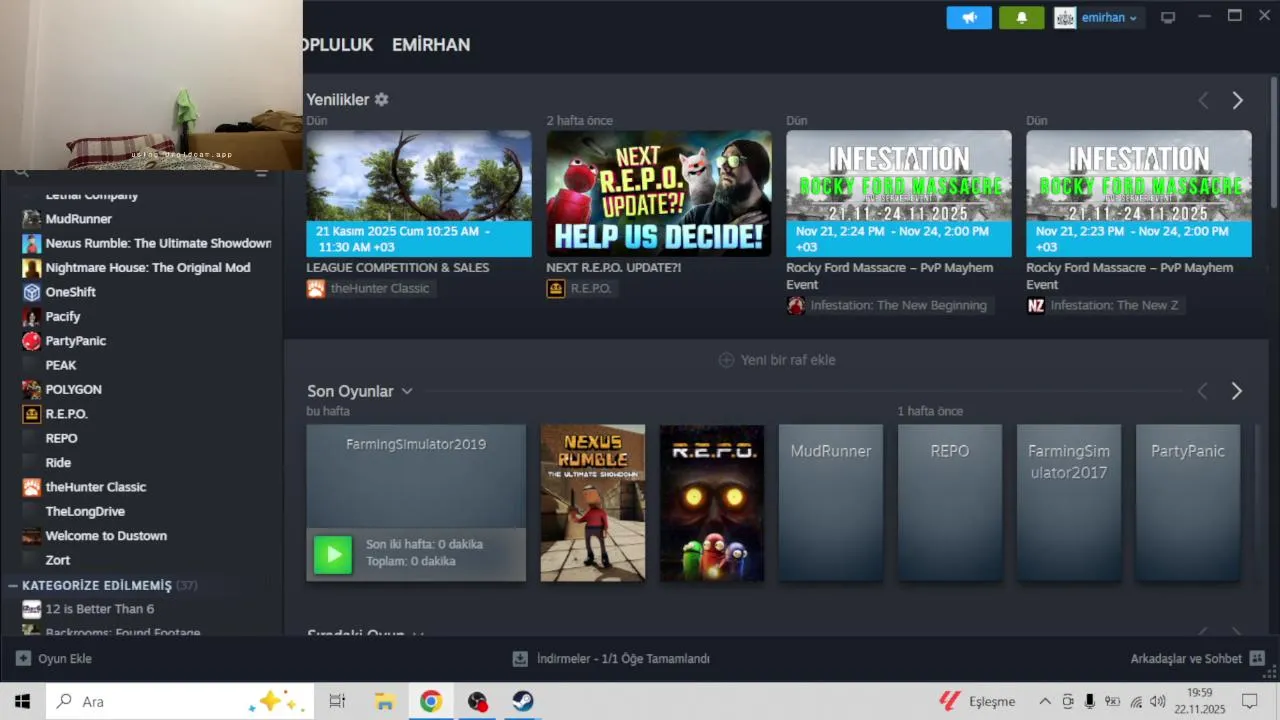The height and width of the screenshot is (720, 1280).
Task: Play FarmingSimulator2019 with green play button
Action: (333, 554)
